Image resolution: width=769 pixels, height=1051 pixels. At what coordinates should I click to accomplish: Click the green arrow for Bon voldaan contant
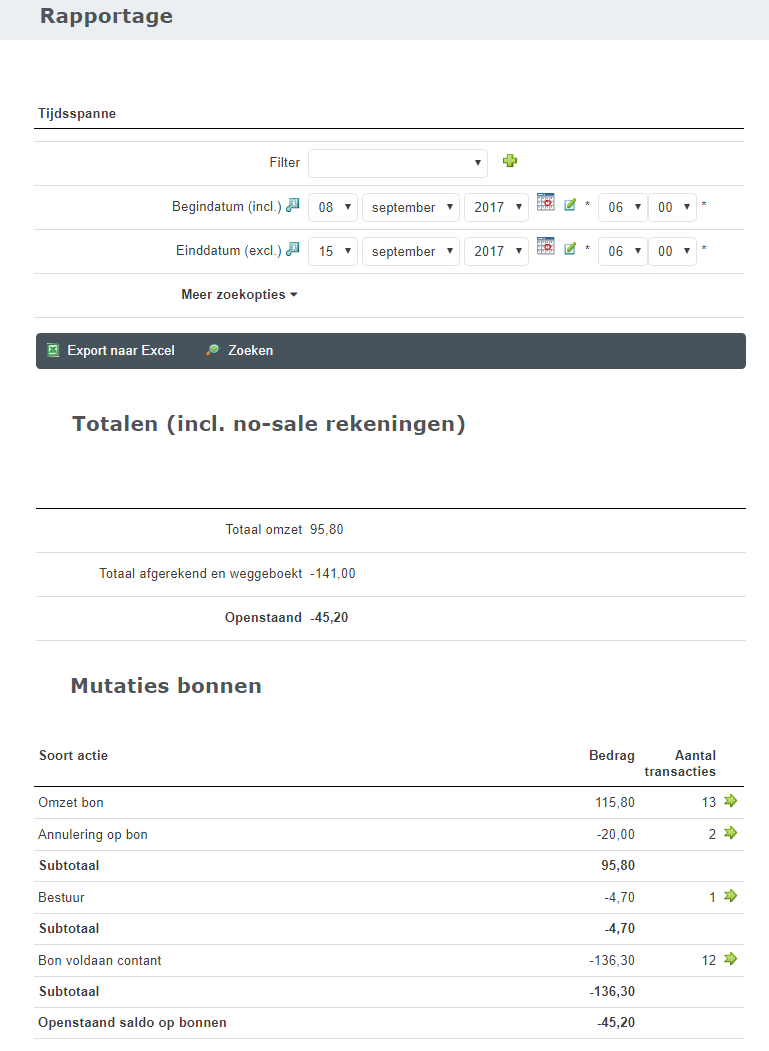[x=731, y=959]
